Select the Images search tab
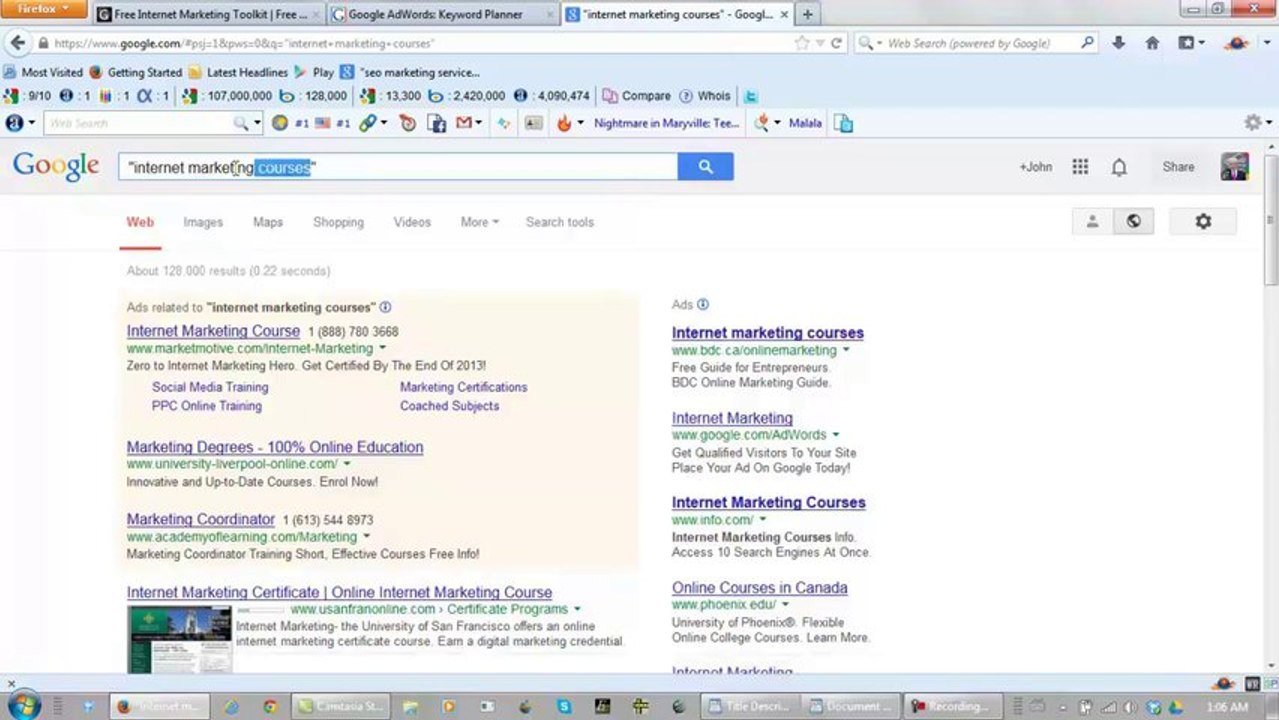 coord(203,222)
